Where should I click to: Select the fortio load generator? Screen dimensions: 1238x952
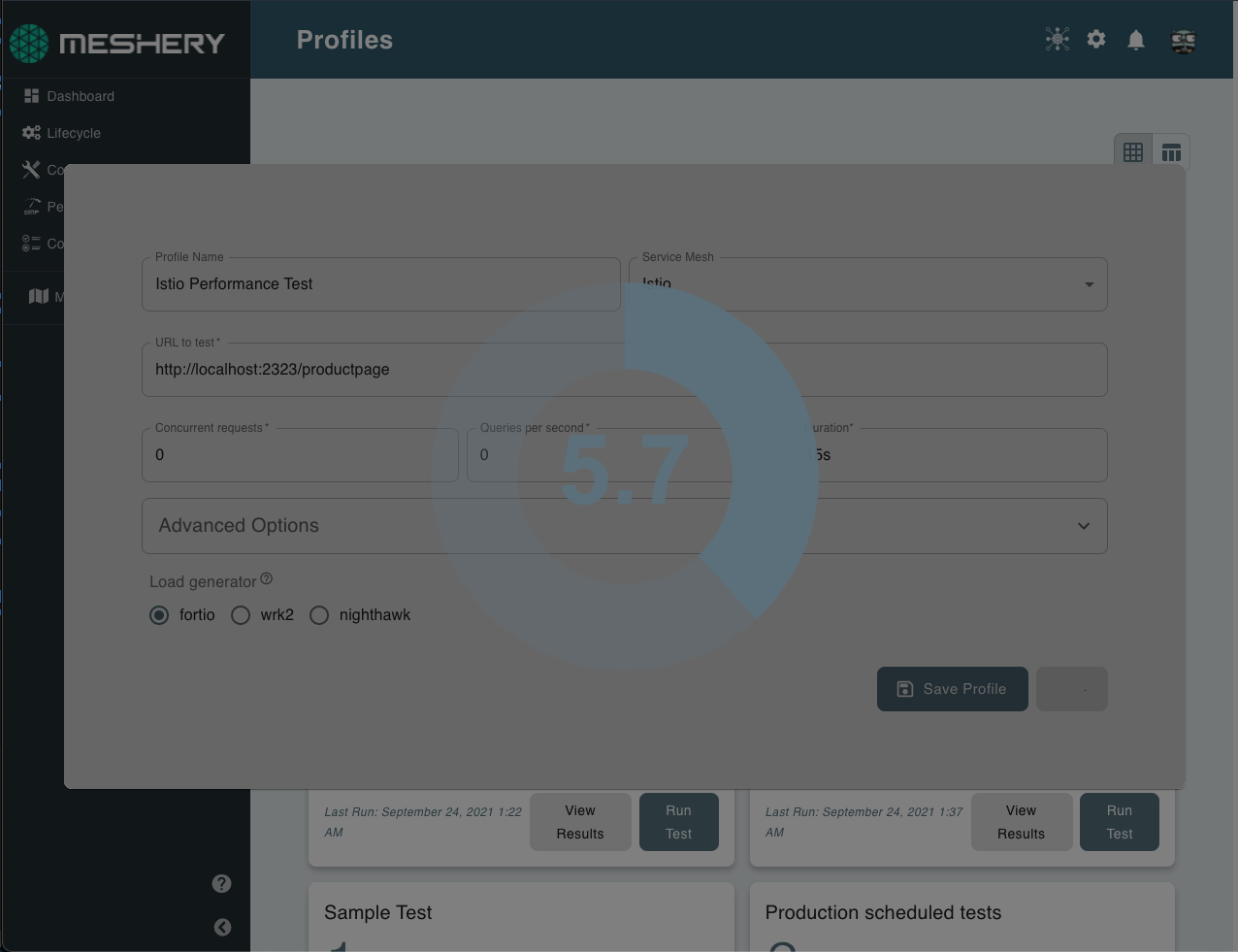click(x=159, y=615)
